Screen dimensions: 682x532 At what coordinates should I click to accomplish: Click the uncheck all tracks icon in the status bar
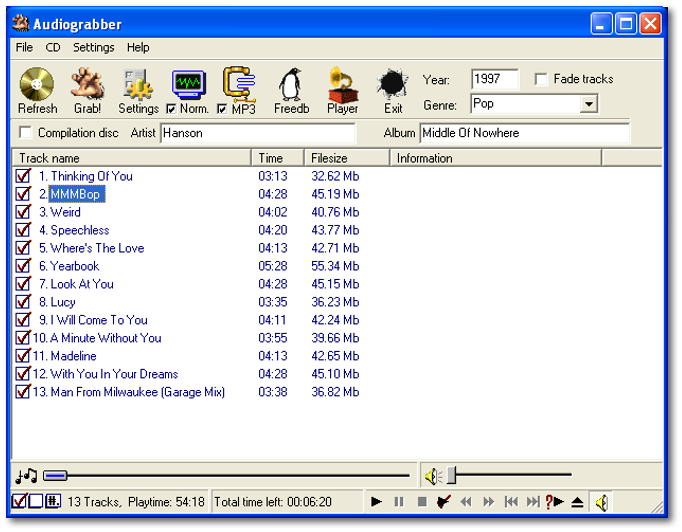coord(36,501)
